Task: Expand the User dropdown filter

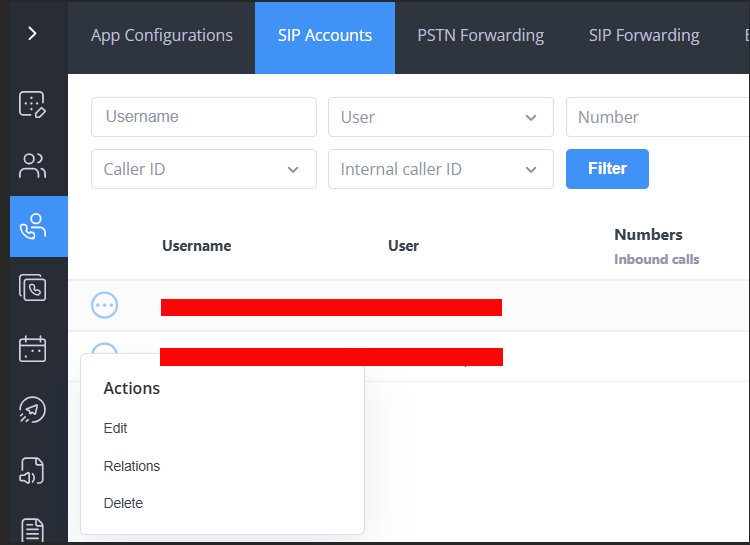Action: [440, 117]
